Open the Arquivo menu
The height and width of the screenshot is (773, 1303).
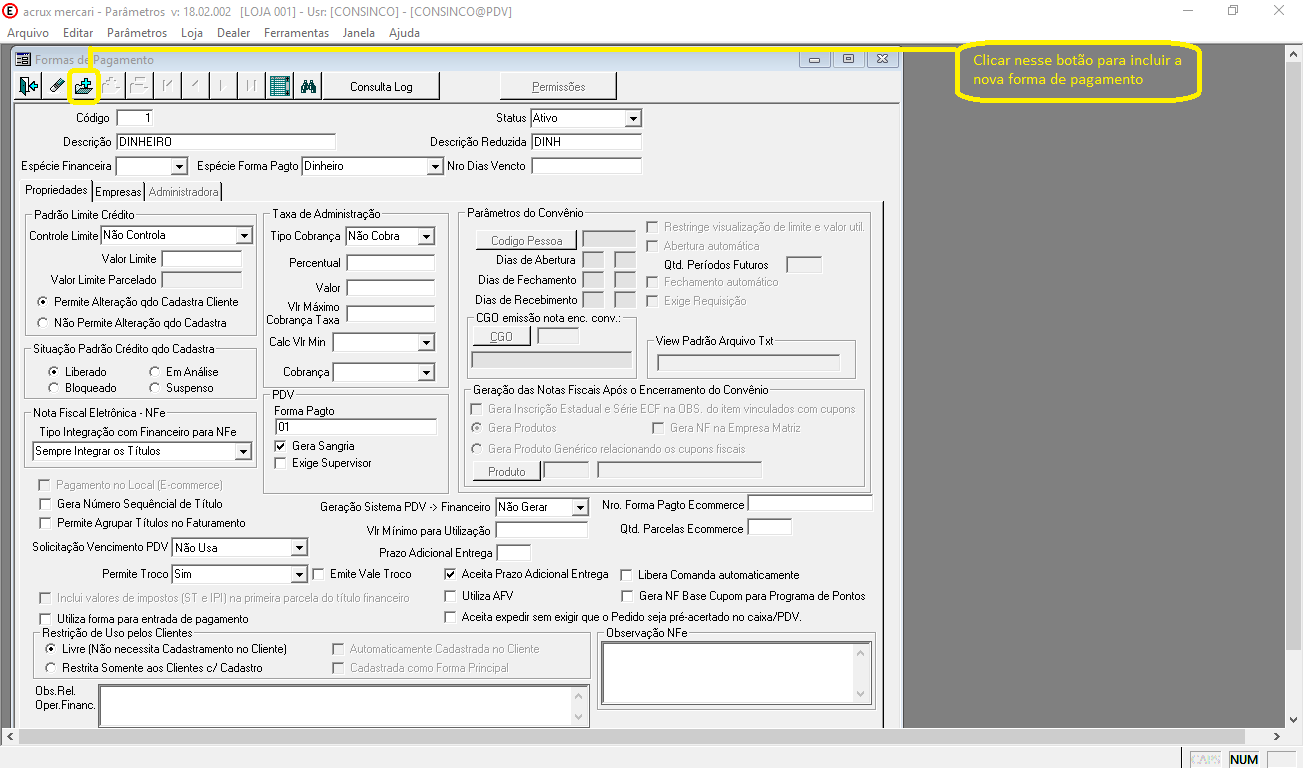point(28,33)
